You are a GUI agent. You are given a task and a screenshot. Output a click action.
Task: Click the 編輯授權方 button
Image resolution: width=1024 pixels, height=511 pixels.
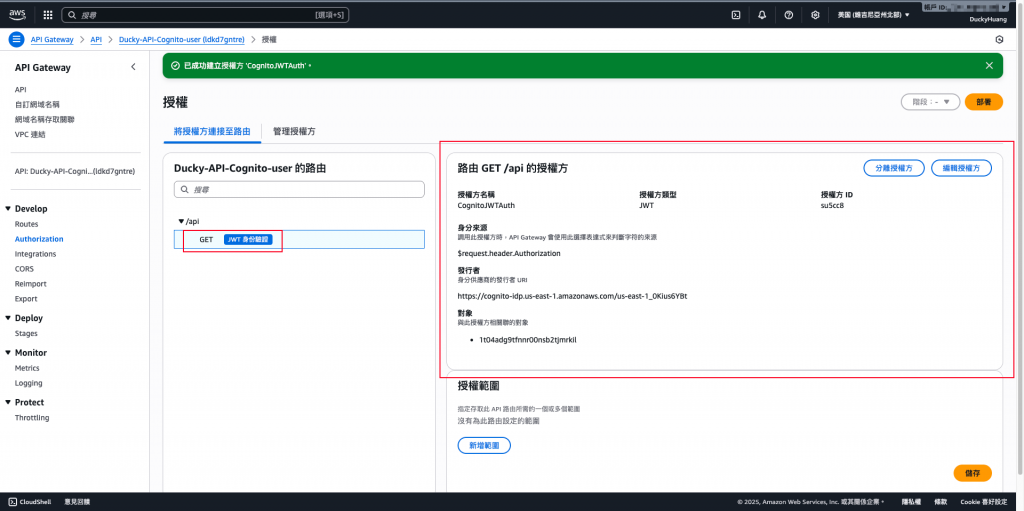tap(961, 168)
